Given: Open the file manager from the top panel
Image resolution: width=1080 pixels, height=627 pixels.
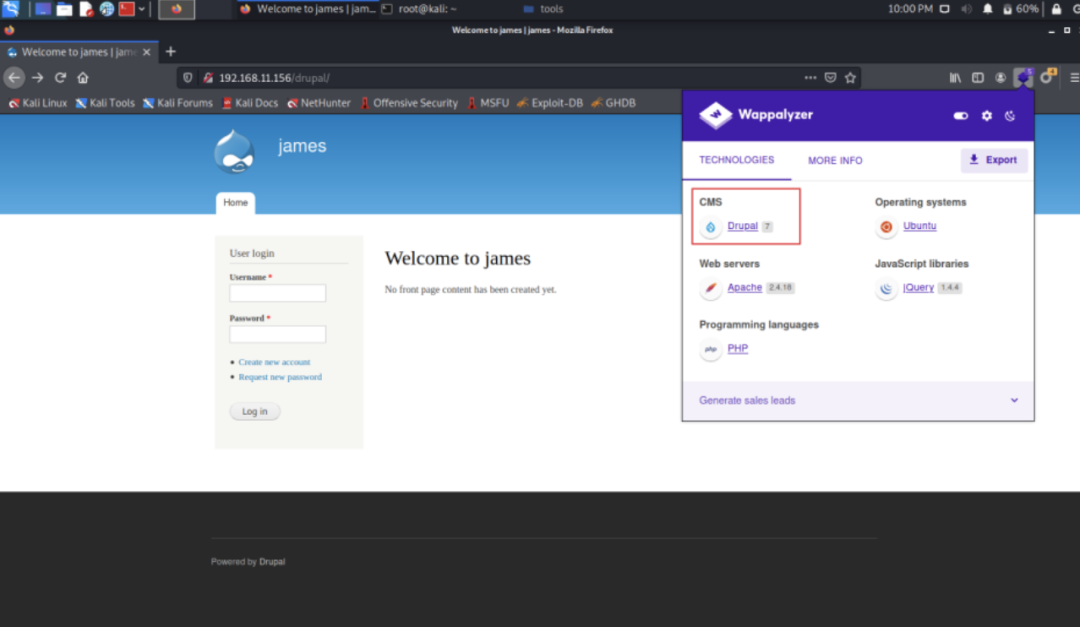Looking at the screenshot, I should tap(64, 9).
